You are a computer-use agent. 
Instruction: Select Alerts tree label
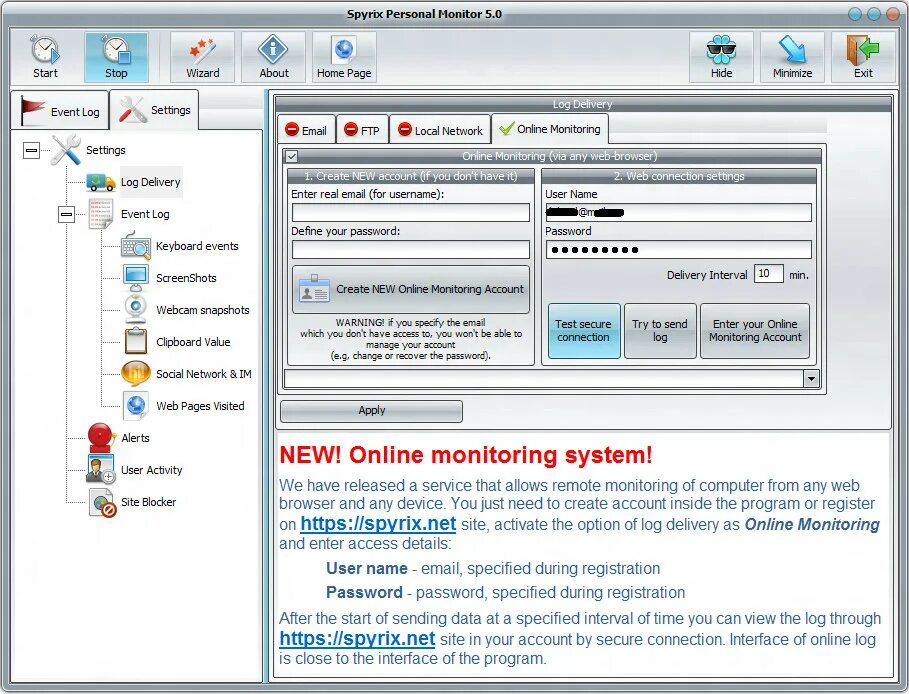[135, 438]
